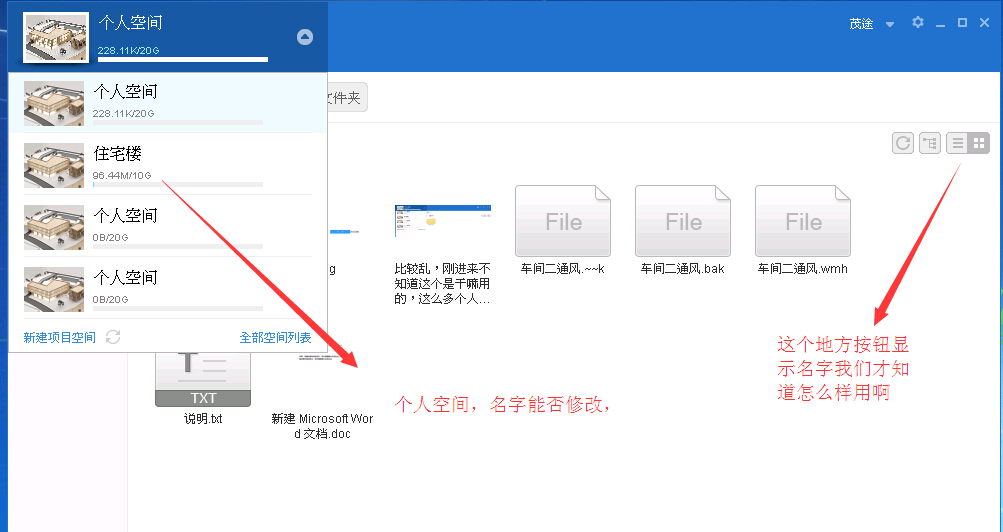The width and height of the screenshot is (1003, 532).
Task: Select the 说明.txt text file icon
Action: pyautogui.click(x=203, y=380)
